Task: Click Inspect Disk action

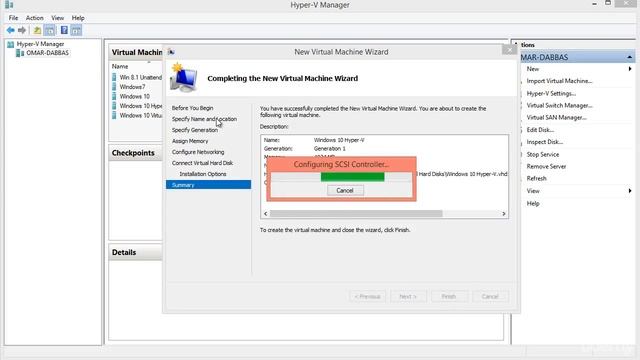Action: tap(544, 142)
